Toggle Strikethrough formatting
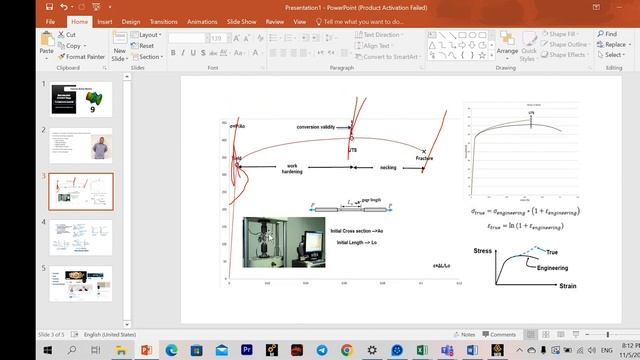 coord(213,53)
